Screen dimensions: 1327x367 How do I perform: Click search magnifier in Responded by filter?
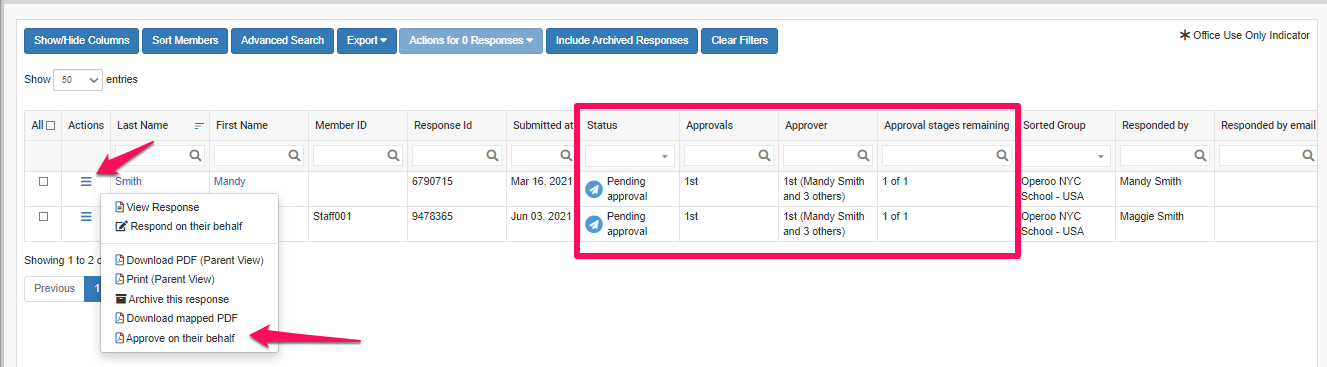tap(1199, 156)
